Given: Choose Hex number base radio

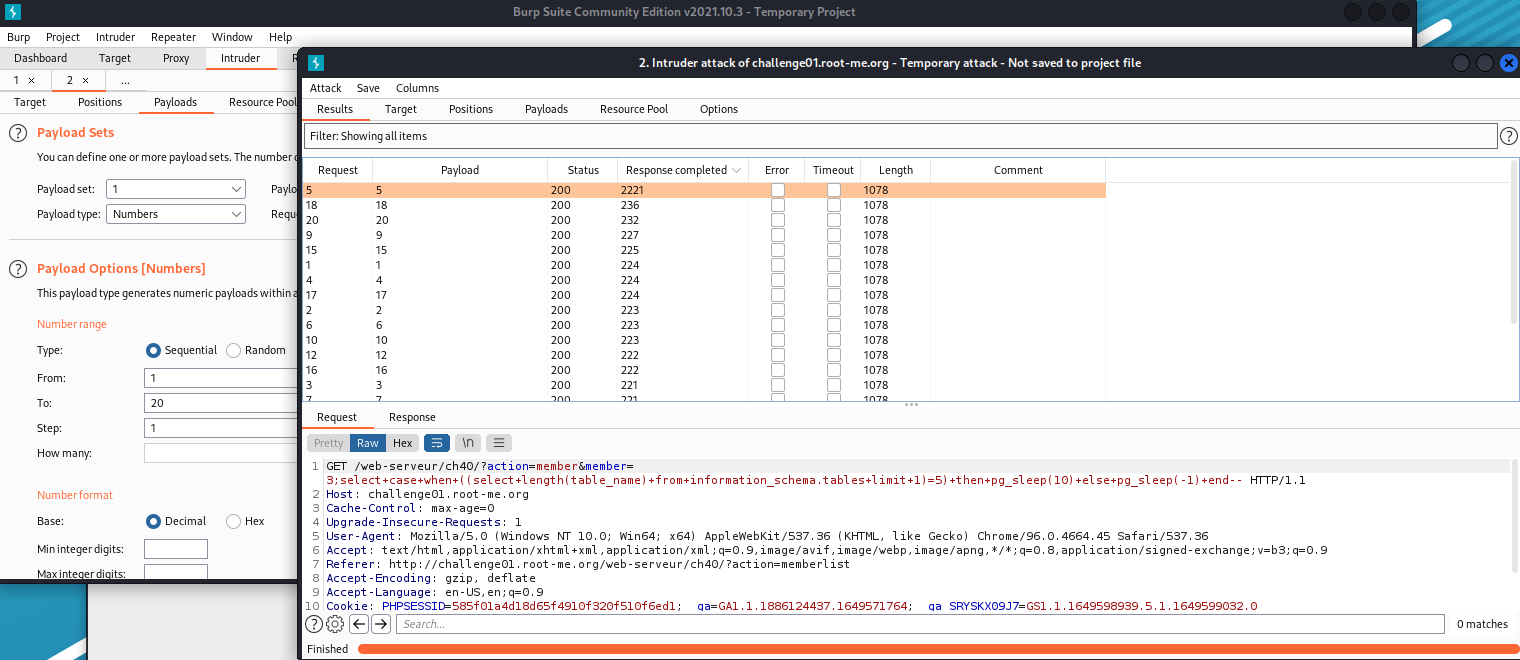Looking at the screenshot, I should (x=233, y=522).
